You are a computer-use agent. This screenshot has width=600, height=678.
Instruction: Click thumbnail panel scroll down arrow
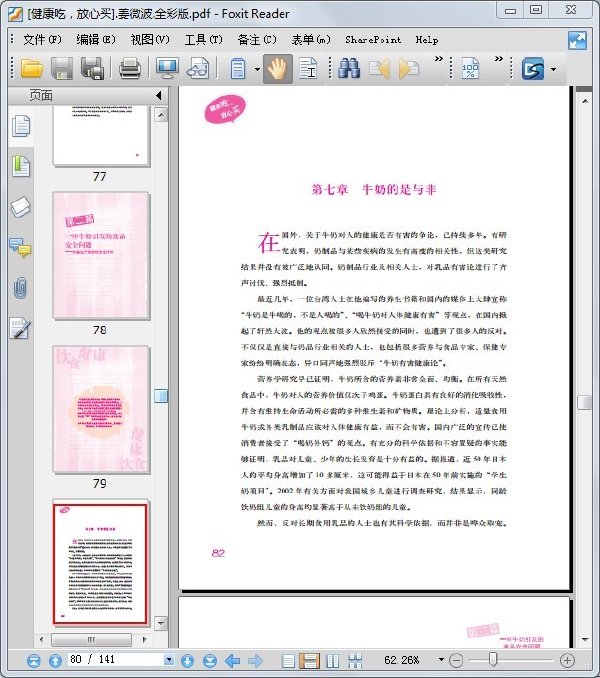161,623
